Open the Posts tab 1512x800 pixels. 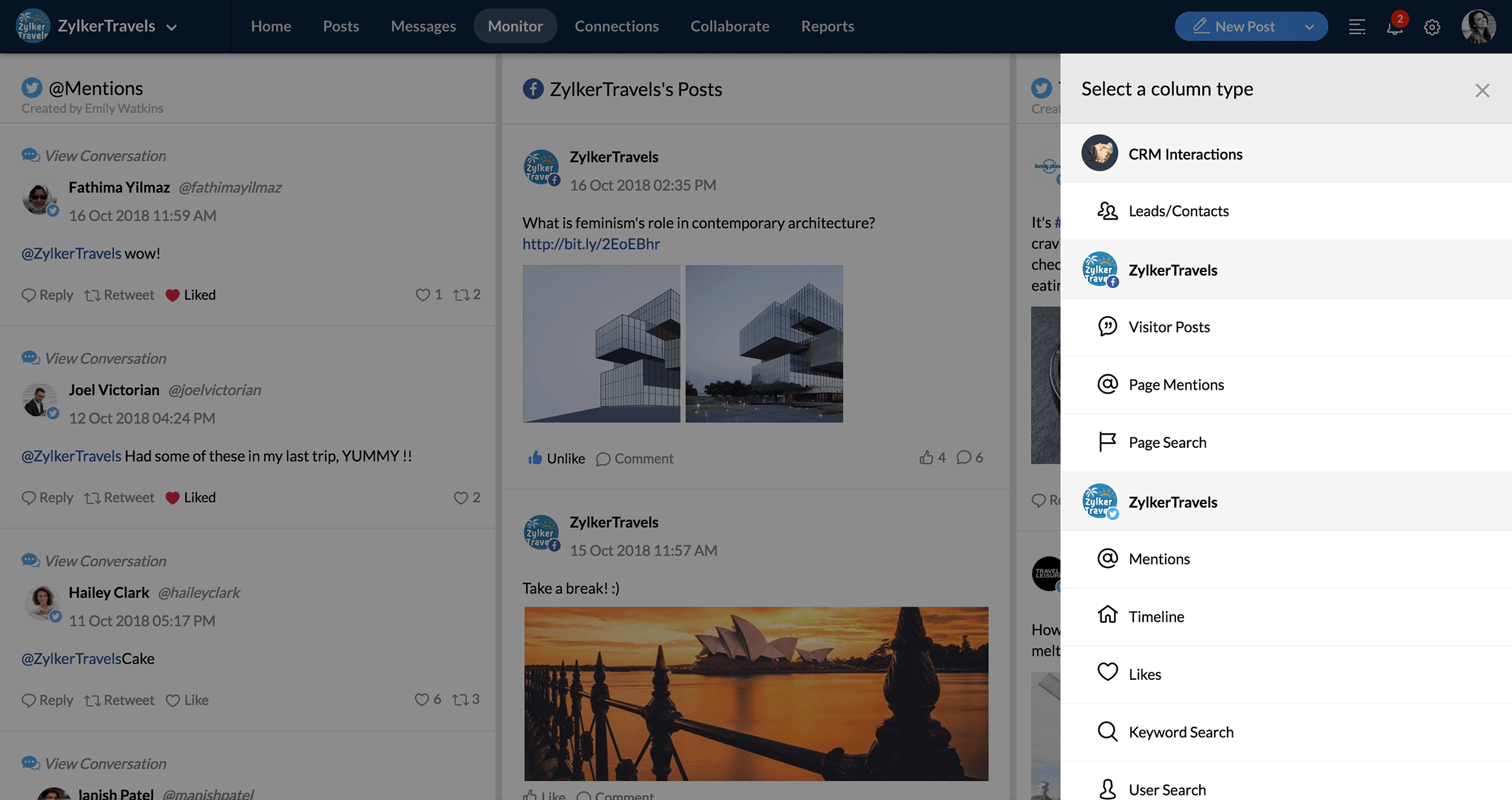(x=341, y=26)
